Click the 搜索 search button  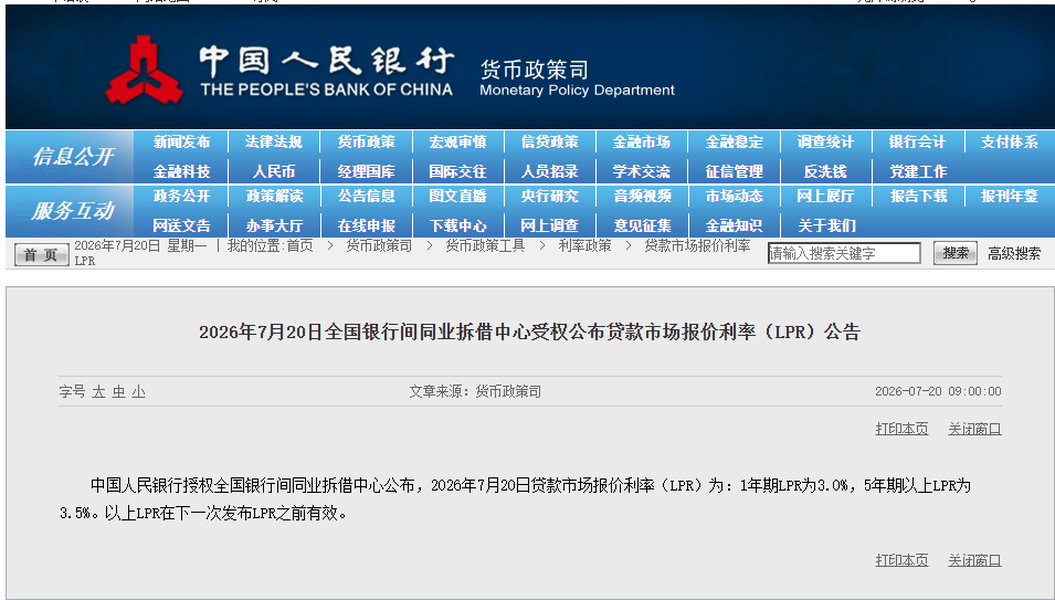coord(955,253)
